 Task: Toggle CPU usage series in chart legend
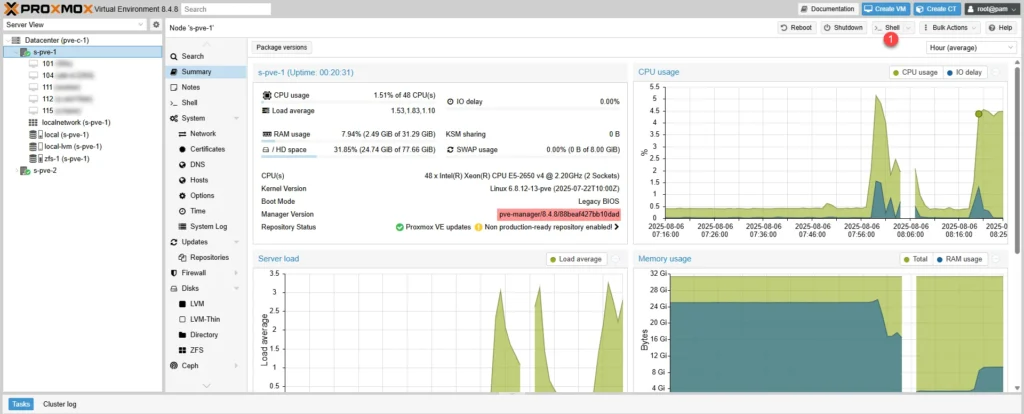(x=914, y=72)
